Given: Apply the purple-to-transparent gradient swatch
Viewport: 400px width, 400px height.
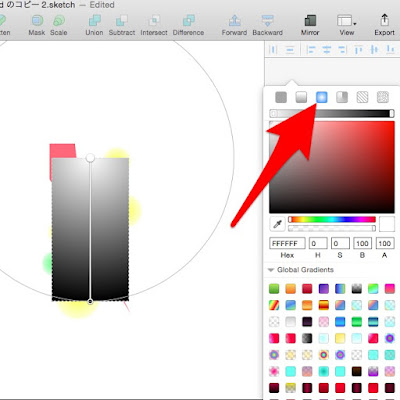Looking at the screenshot, I should click(373, 371).
